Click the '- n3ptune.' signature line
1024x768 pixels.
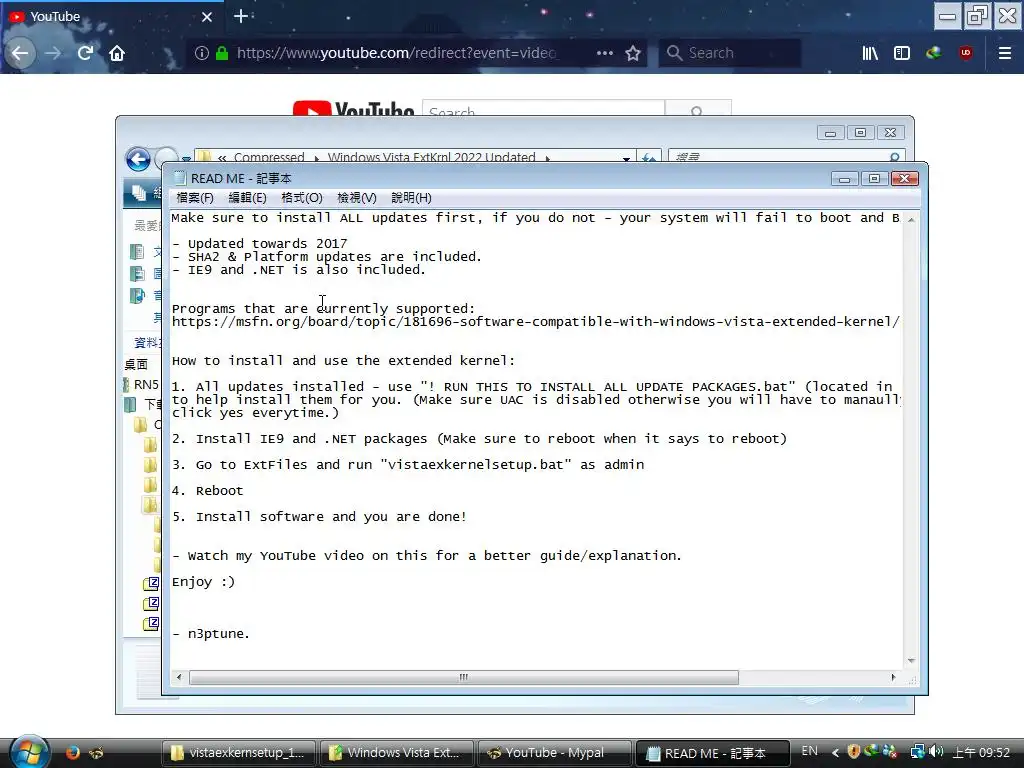click(211, 634)
